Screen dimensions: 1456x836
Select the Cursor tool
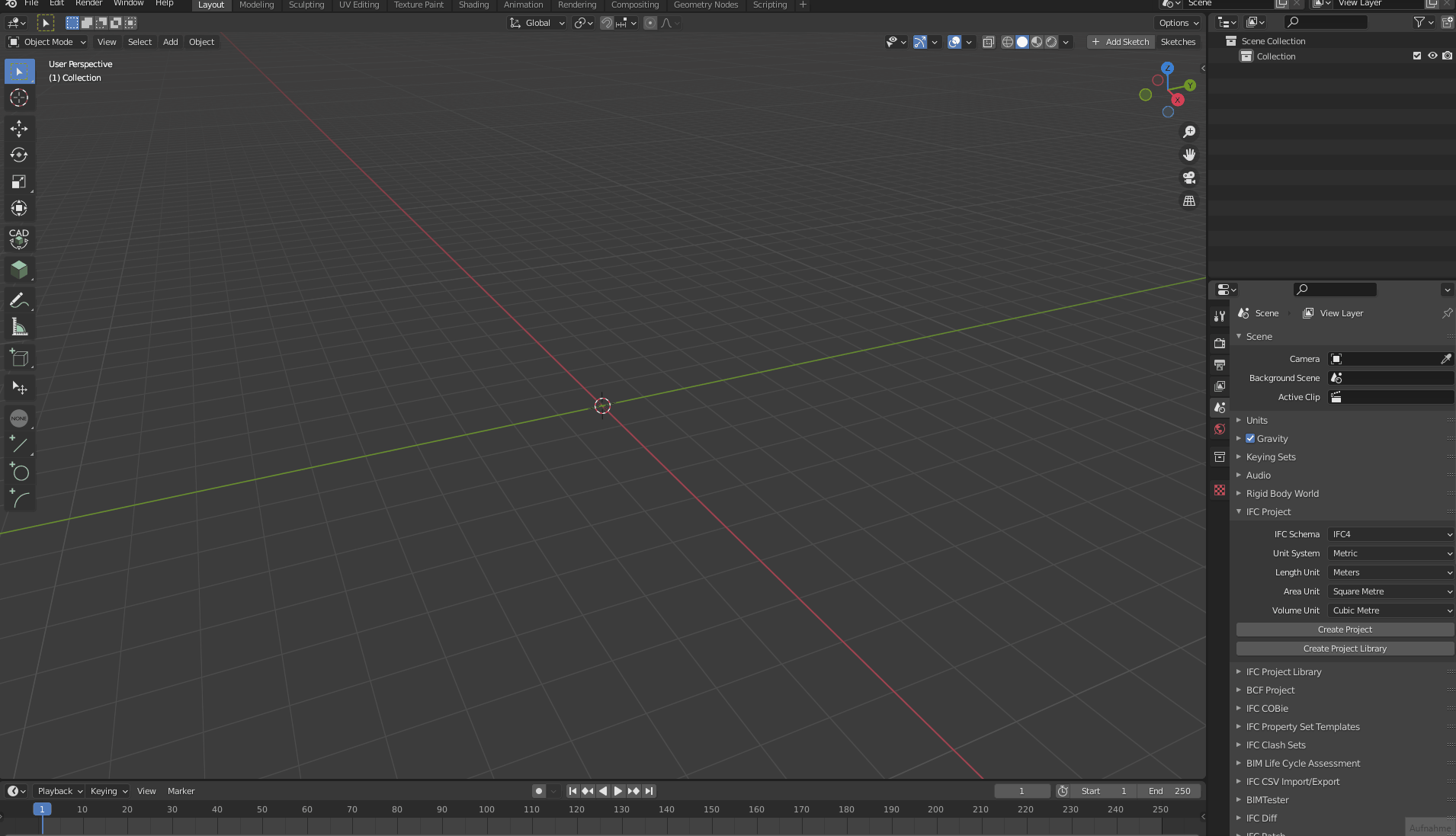pos(19,98)
